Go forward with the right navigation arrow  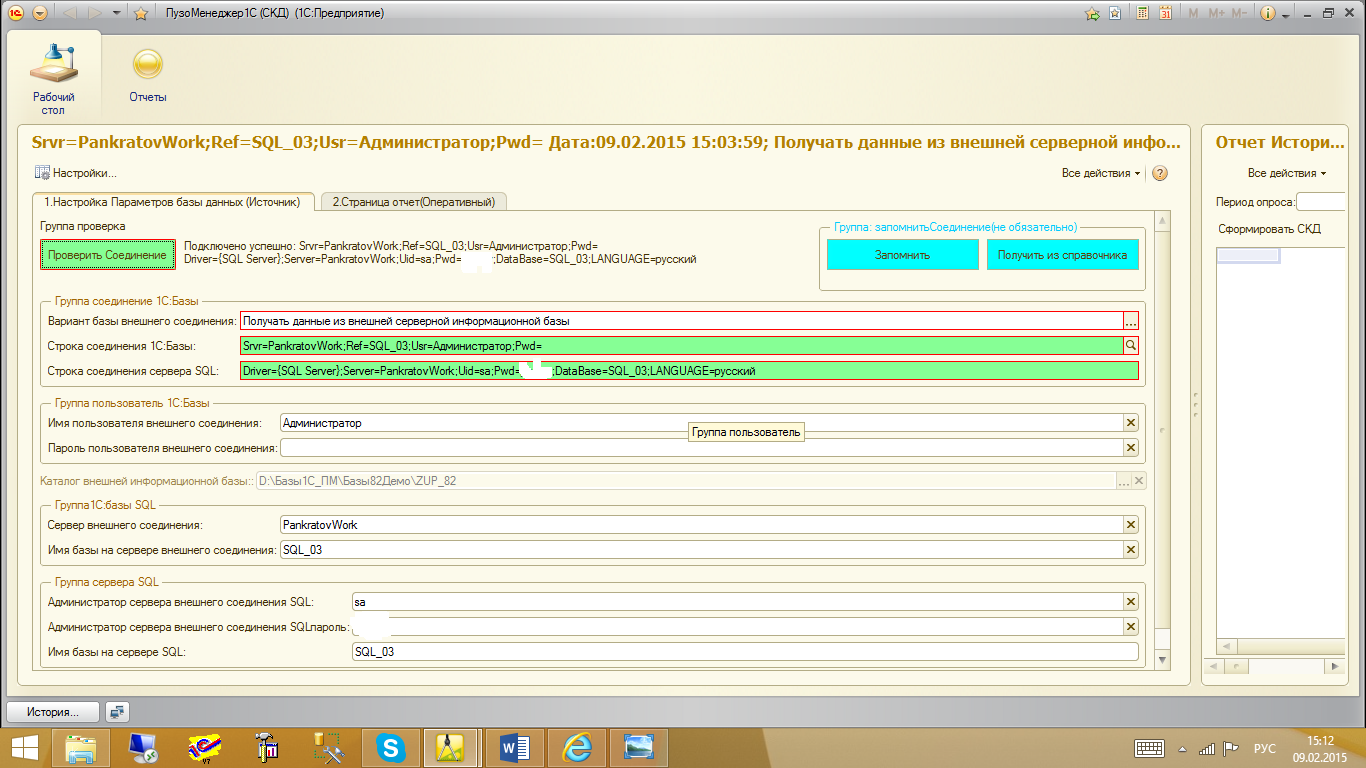click(95, 13)
